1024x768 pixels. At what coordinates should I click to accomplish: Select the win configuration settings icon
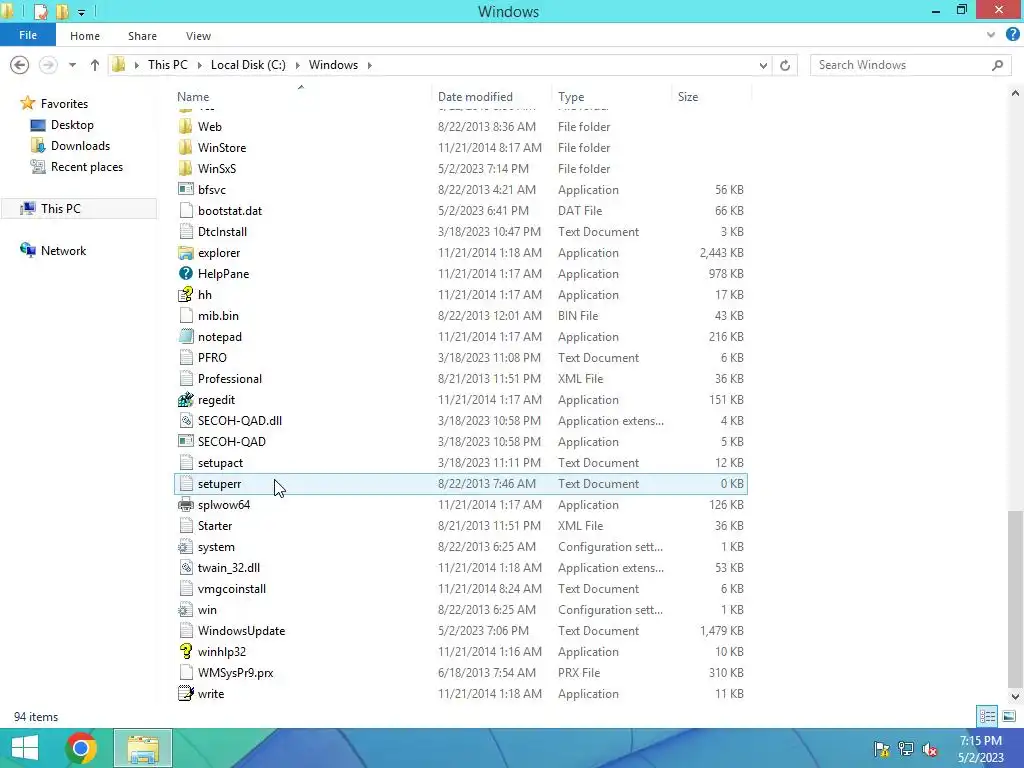185,610
